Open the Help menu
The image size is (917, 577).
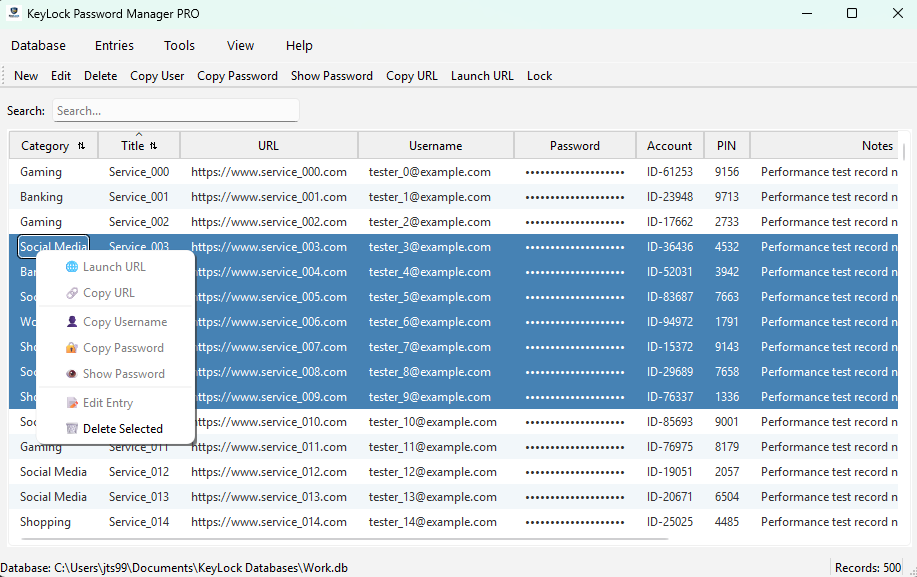[x=299, y=46]
